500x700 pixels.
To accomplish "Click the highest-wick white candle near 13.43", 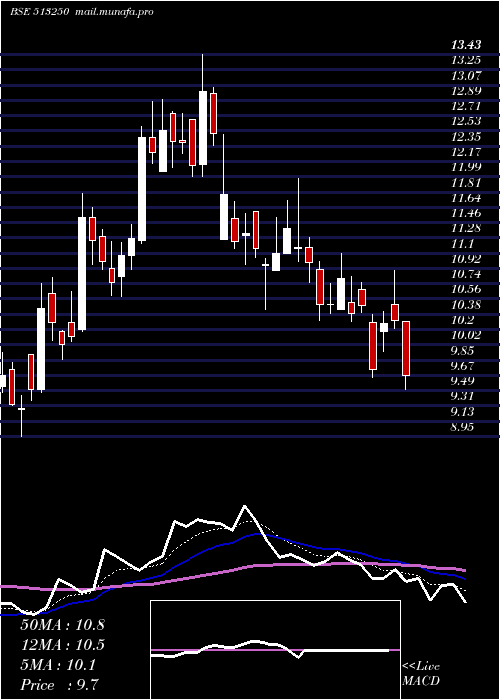I will click(x=203, y=128).
